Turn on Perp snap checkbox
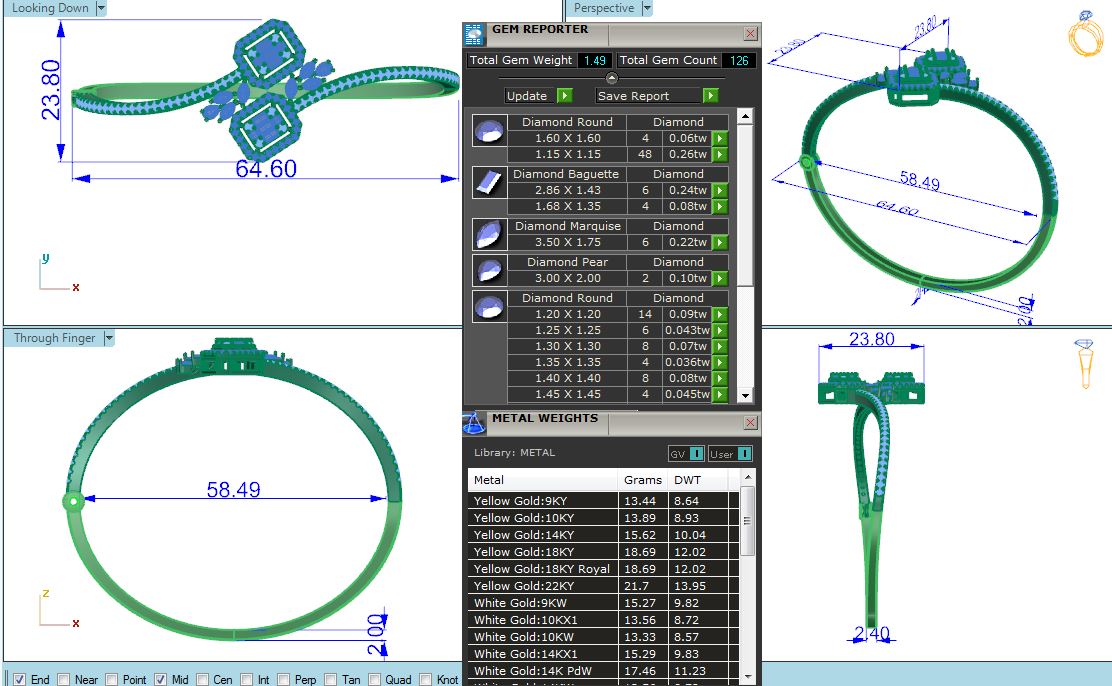Screen dimensions: 1112x686 pyautogui.click(x=284, y=680)
